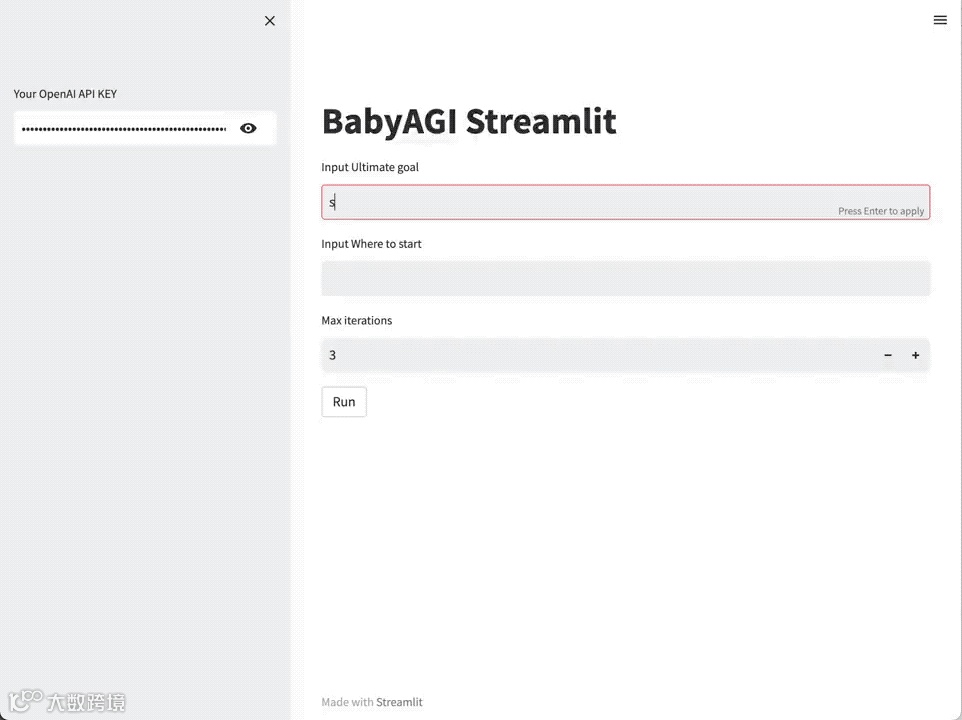The width and height of the screenshot is (962, 720).
Task: Click the Made with footer text
Action: (x=347, y=702)
